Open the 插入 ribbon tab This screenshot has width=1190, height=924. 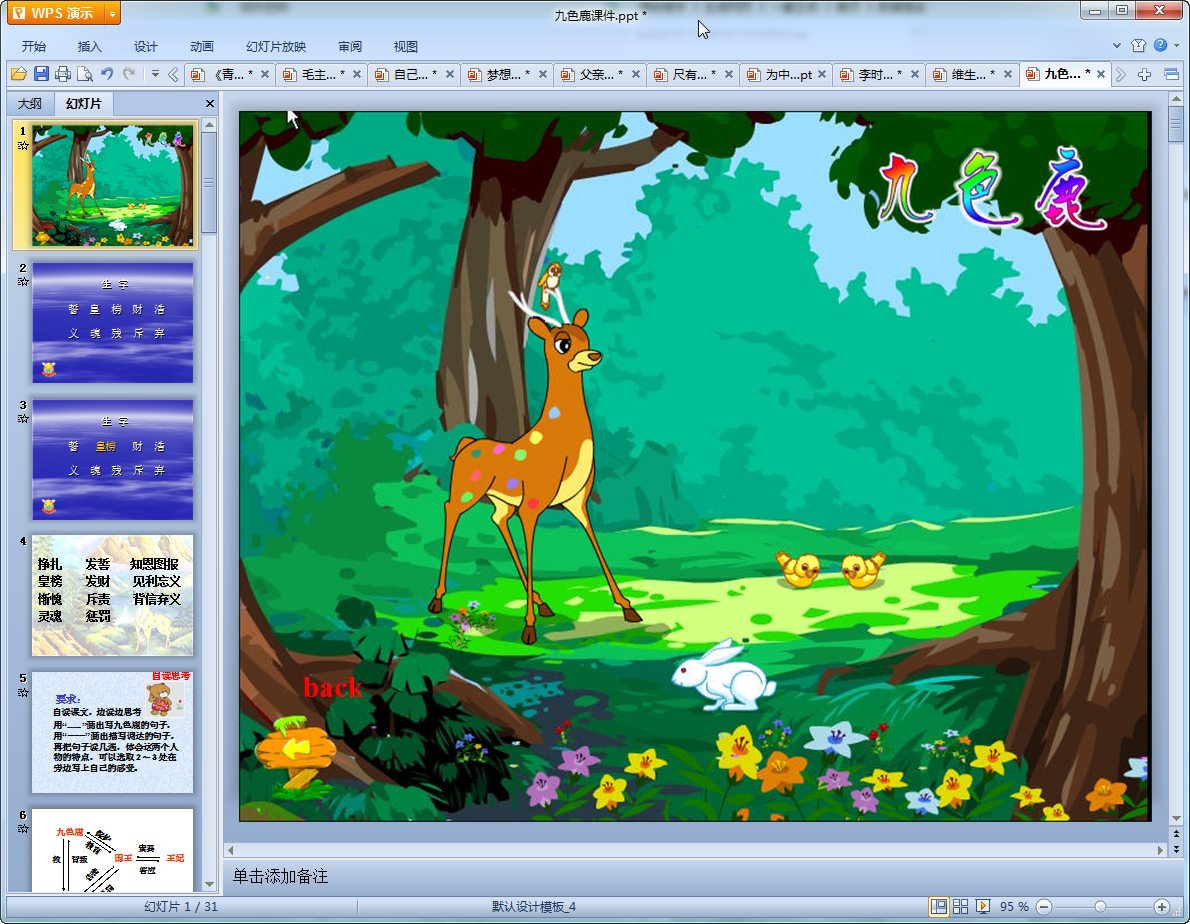[x=89, y=46]
